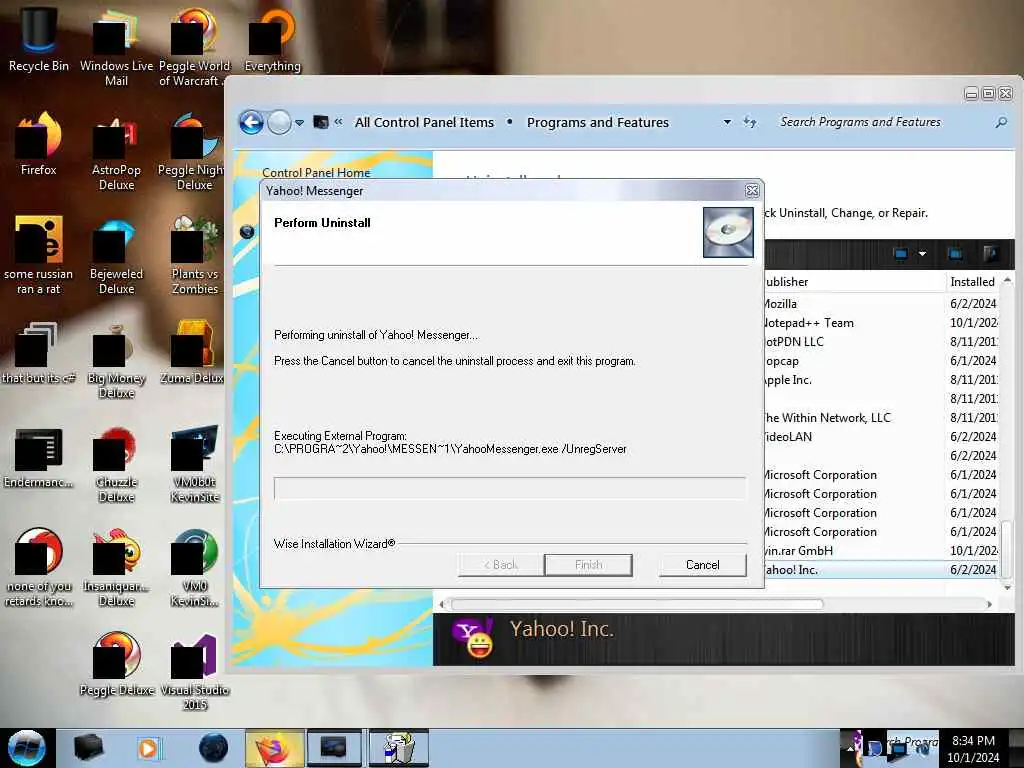This screenshot has height=768, width=1024.
Task: Click the disabled Finish button
Action: [588, 565]
